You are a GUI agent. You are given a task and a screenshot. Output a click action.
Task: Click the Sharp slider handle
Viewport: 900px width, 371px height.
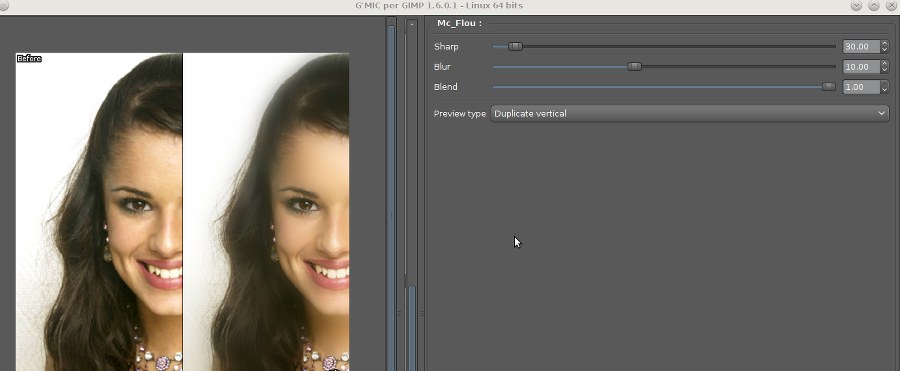(x=515, y=47)
